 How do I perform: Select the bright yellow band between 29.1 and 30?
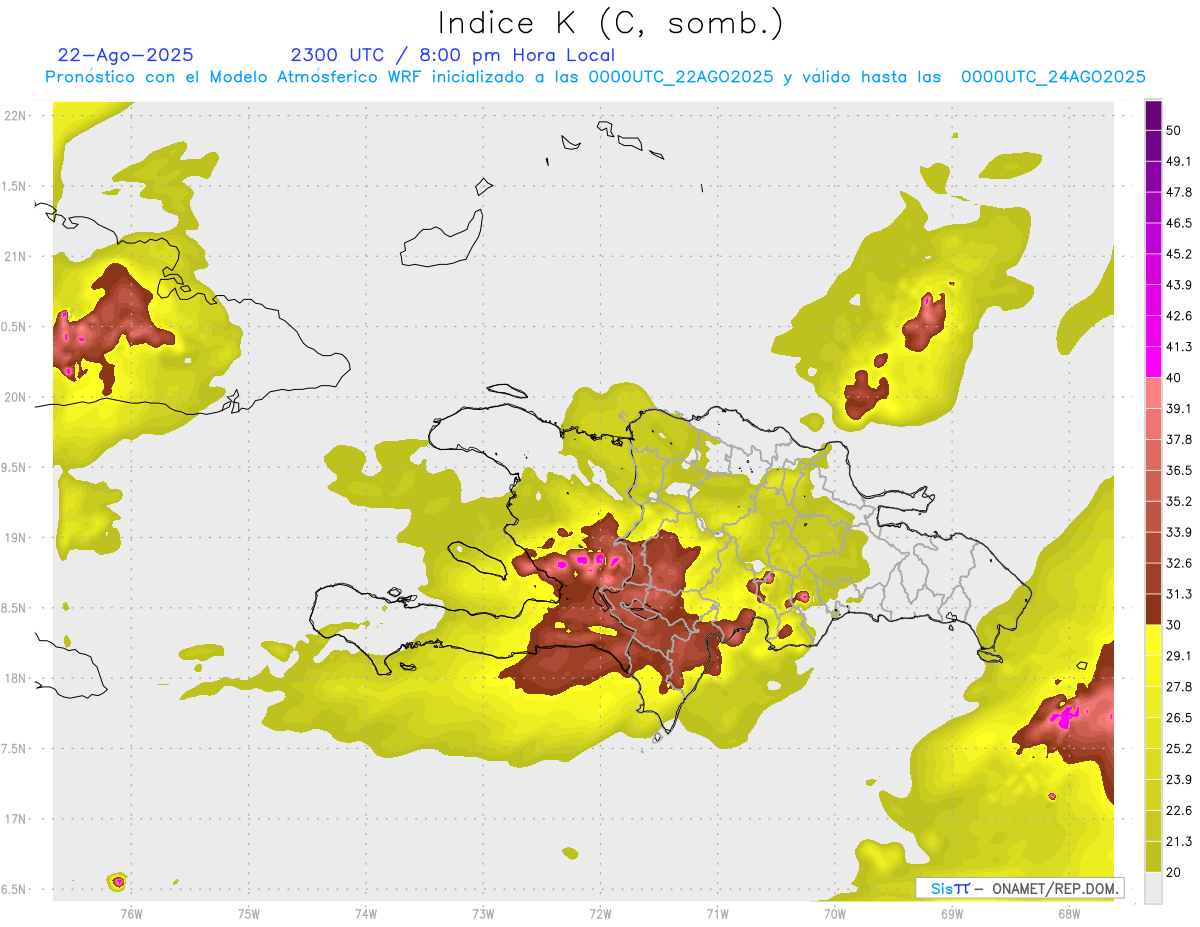pyautogui.click(x=1153, y=640)
